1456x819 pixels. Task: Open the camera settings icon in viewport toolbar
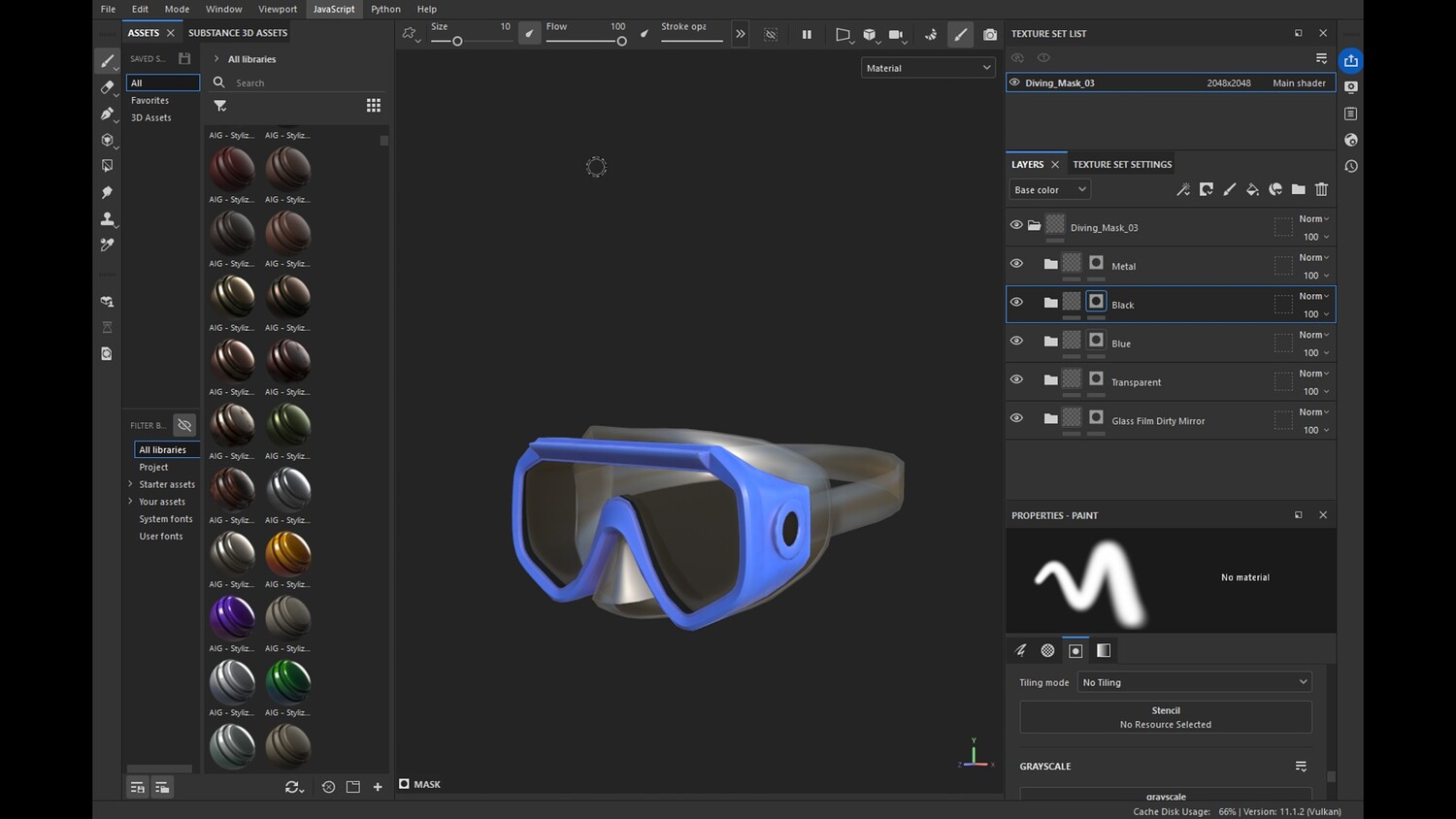click(x=896, y=35)
